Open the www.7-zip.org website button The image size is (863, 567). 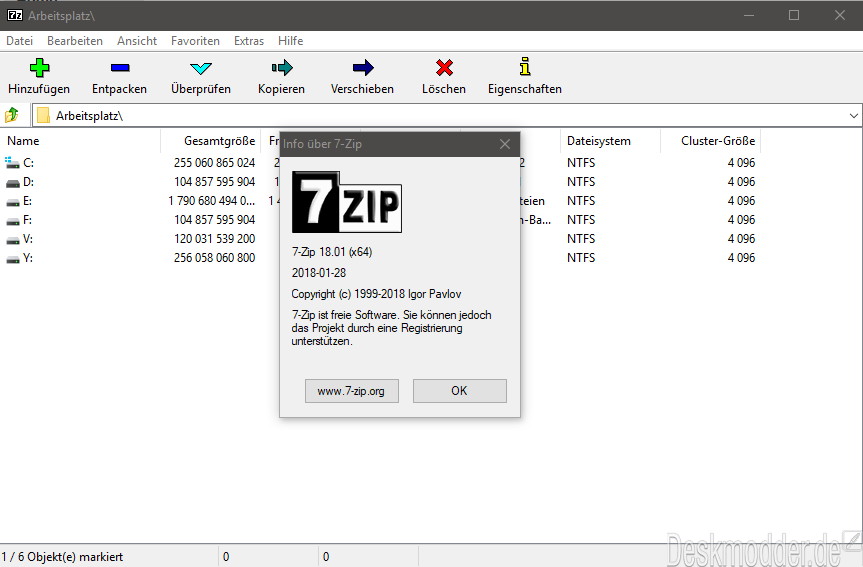click(352, 391)
